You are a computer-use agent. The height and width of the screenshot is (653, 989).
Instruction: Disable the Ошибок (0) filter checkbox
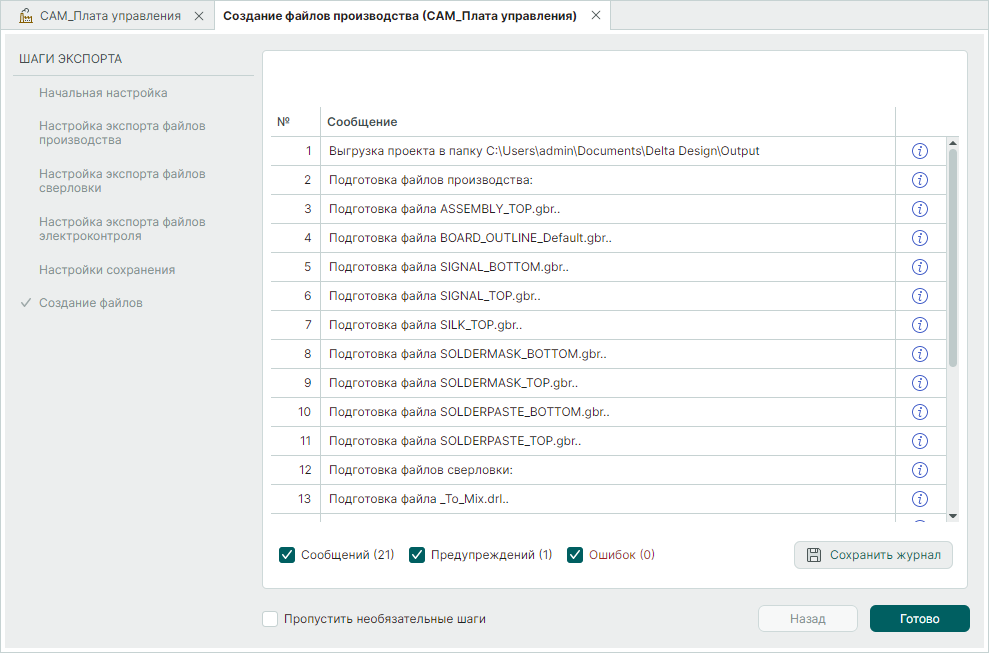[575, 555]
